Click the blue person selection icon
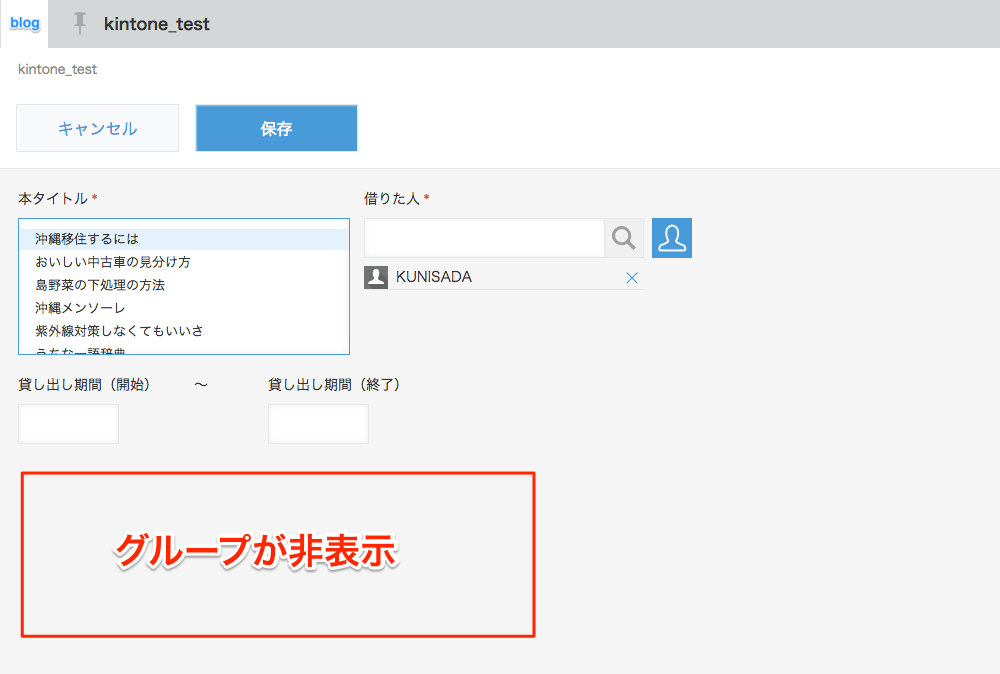1000x674 pixels. point(671,238)
